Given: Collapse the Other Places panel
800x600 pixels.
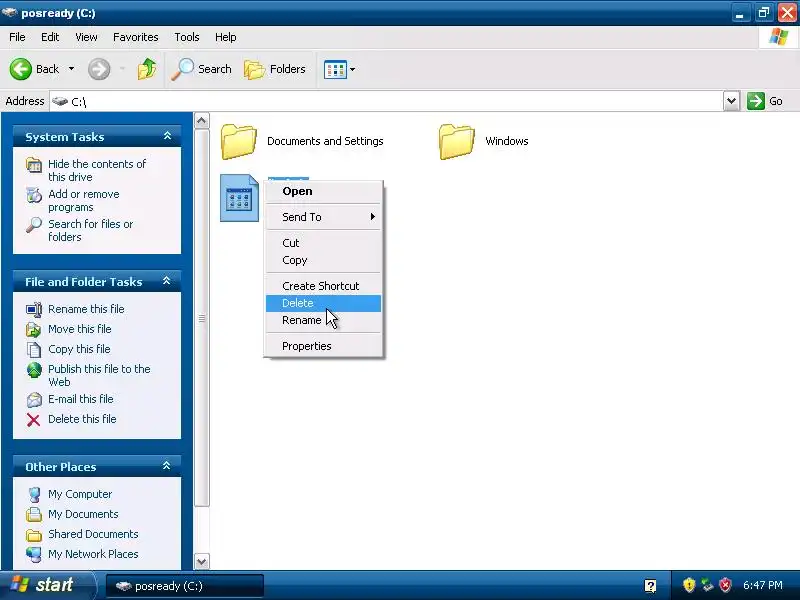Looking at the screenshot, I should coord(167,466).
